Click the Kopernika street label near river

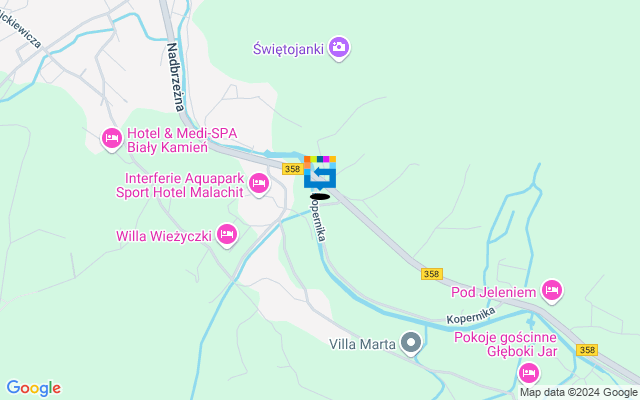471,316
